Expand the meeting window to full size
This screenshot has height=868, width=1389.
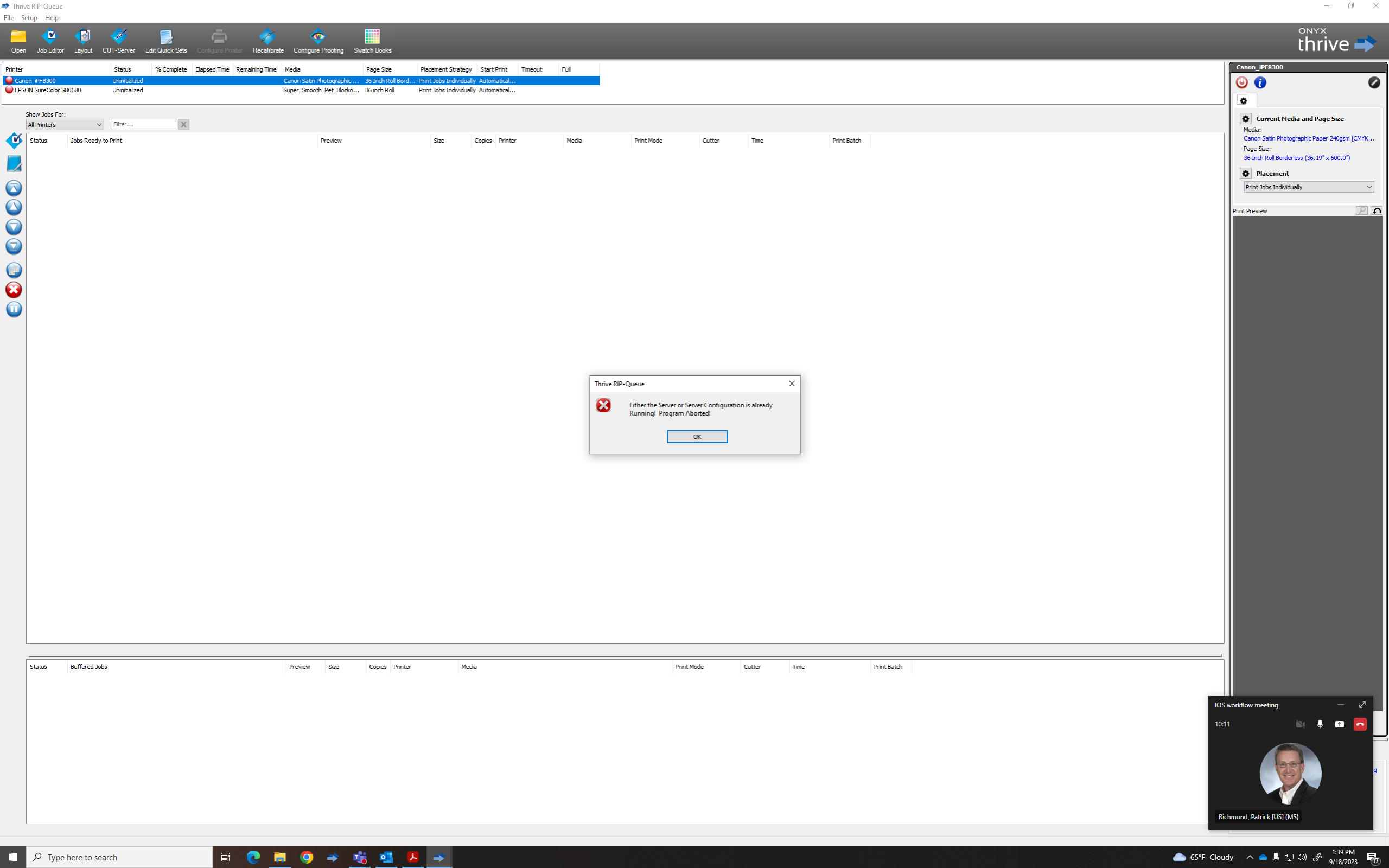(1362, 705)
